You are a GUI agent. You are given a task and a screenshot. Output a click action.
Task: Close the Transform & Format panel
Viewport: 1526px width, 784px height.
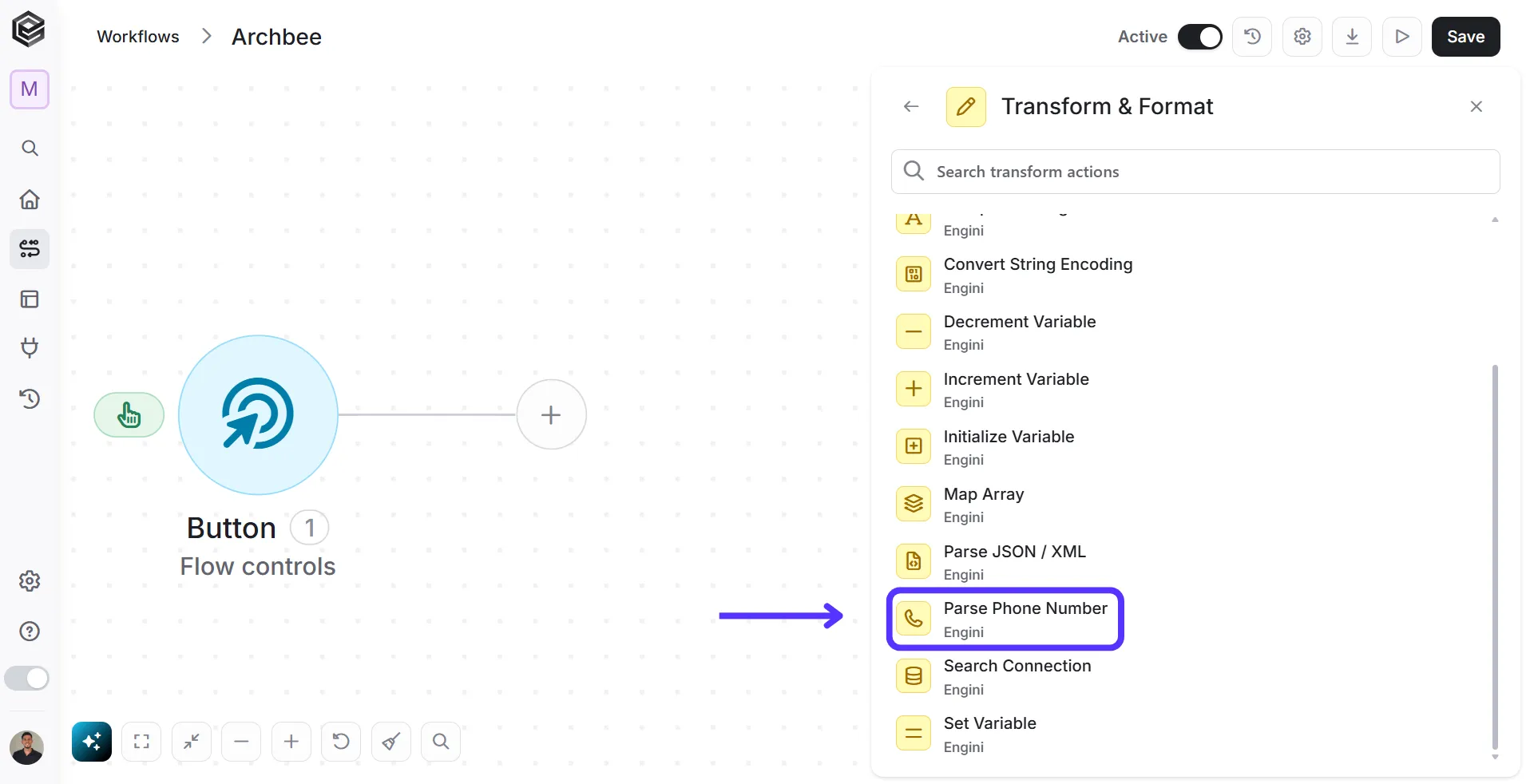[1476, 106]
